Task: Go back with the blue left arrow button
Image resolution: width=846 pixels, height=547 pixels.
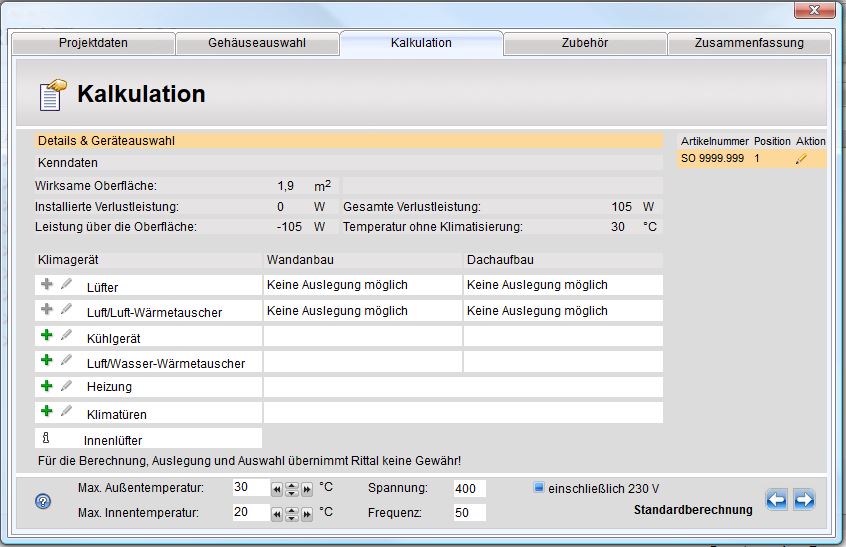Action: tap(777, 500)
